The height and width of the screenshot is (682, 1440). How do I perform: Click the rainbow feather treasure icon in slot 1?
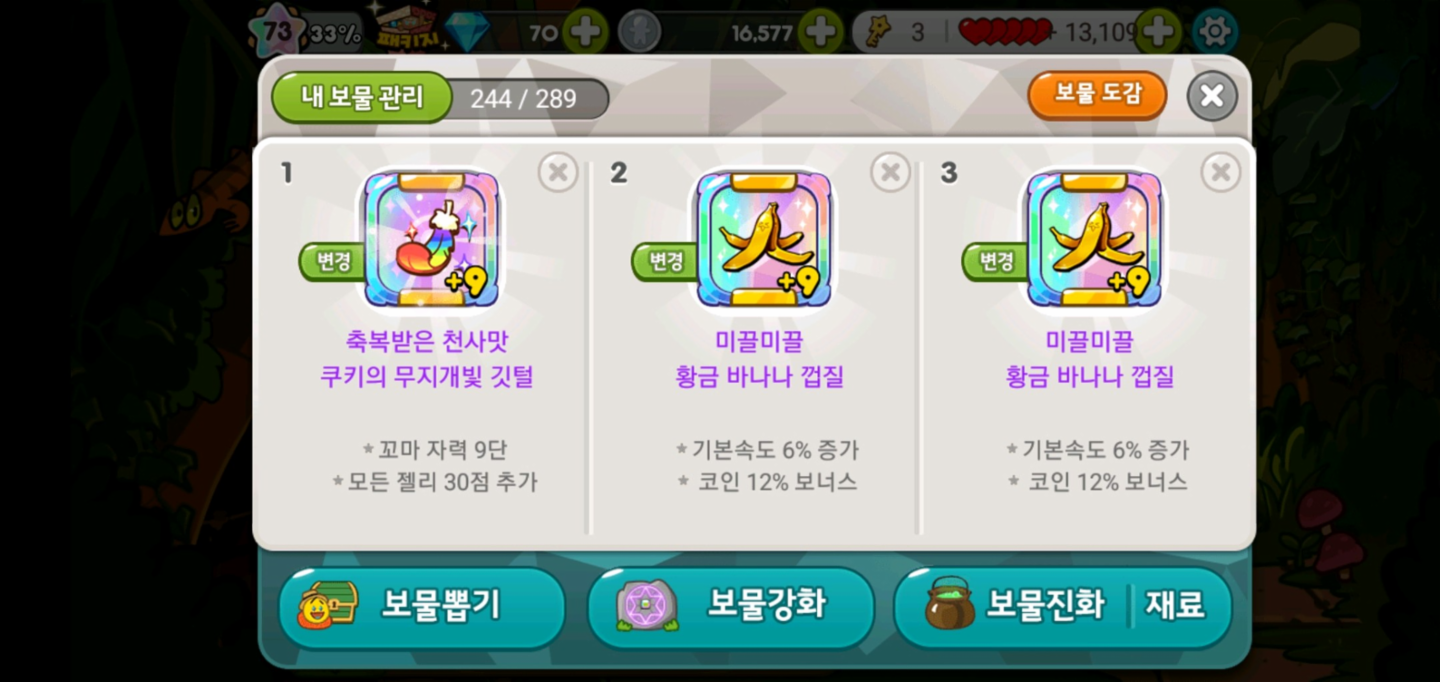(x=431, y=240)
